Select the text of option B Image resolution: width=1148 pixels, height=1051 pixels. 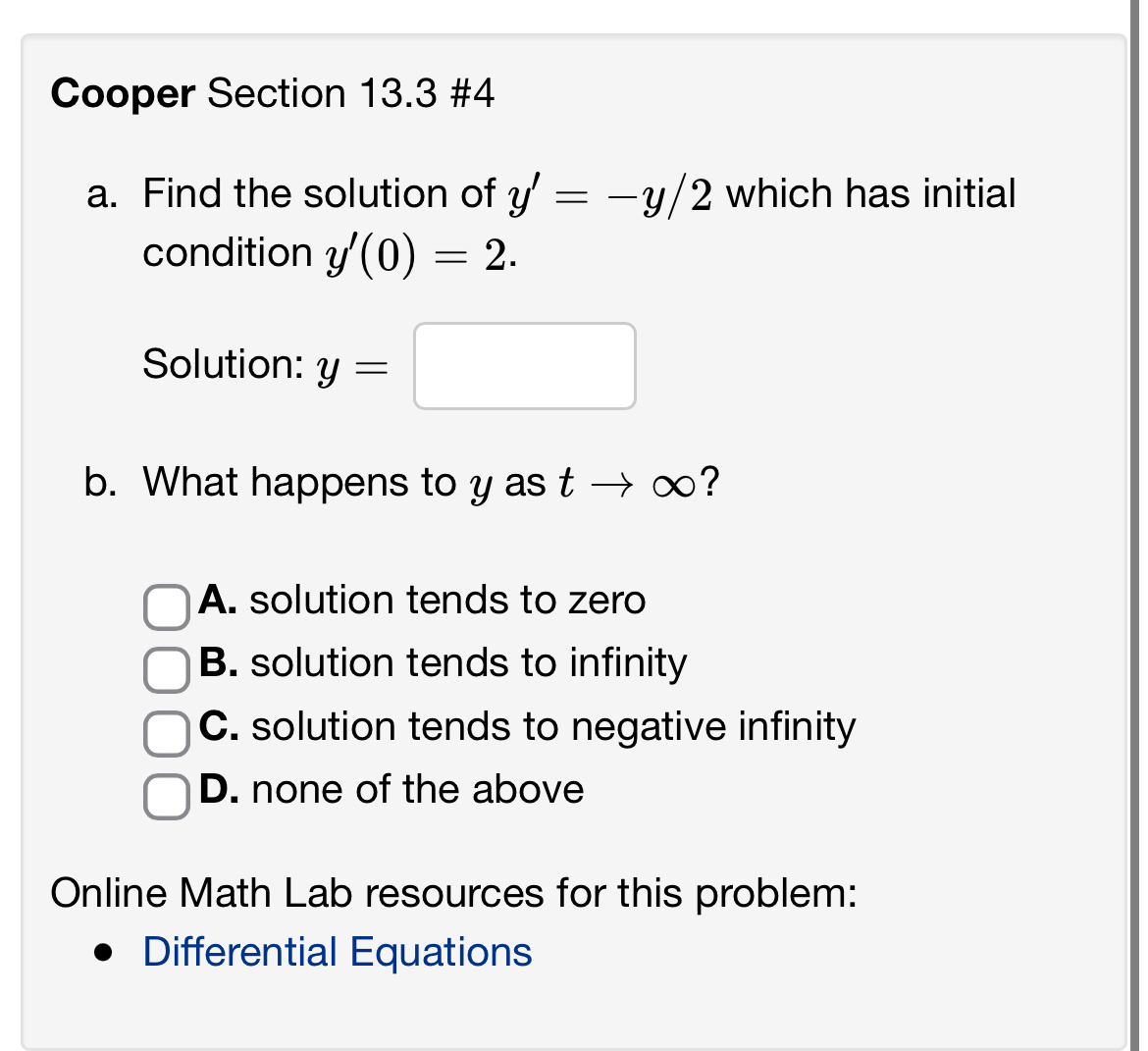(x=442, y=662)
